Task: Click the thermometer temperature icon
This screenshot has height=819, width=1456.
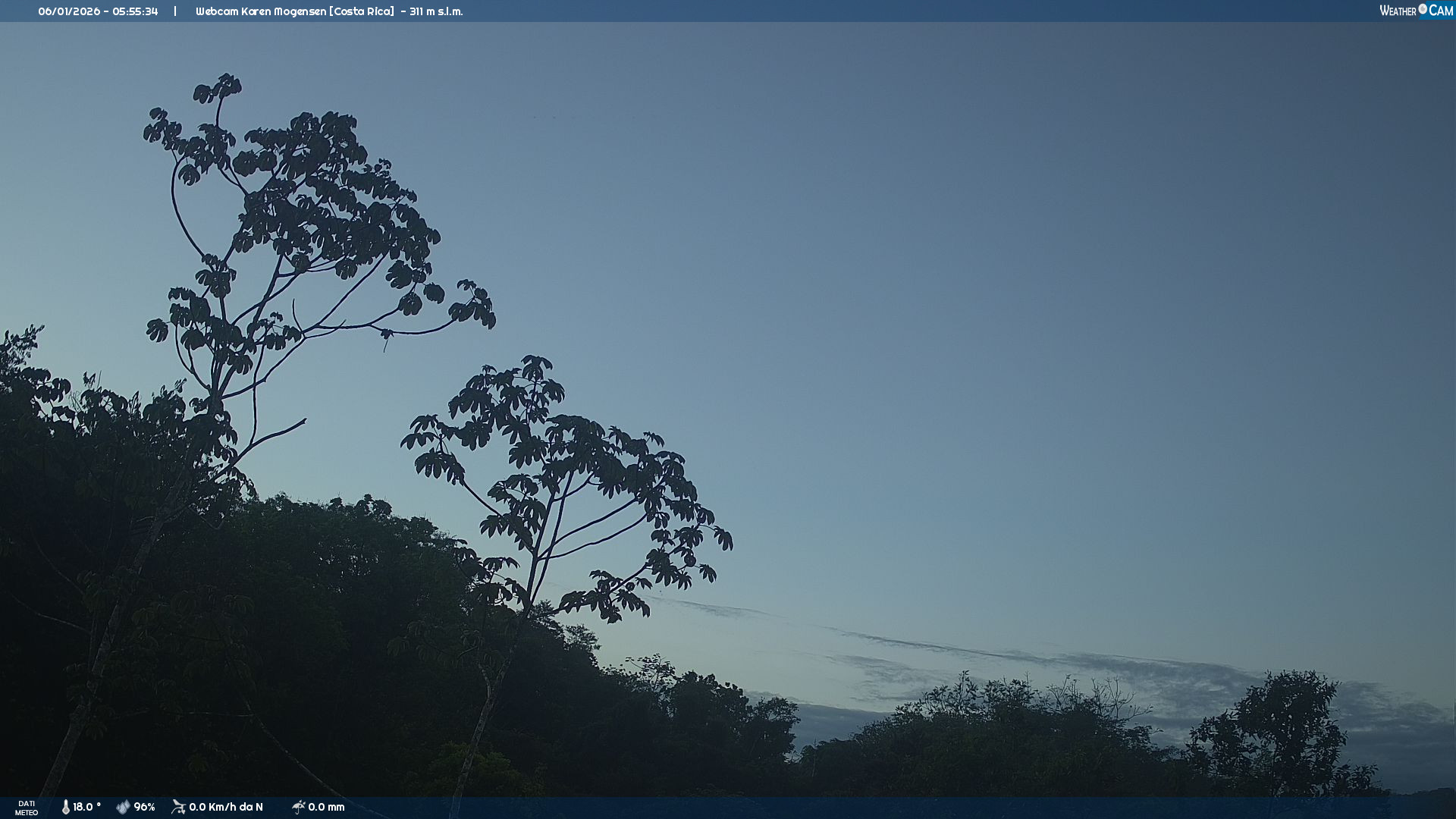Action: [x=66, y=807]
